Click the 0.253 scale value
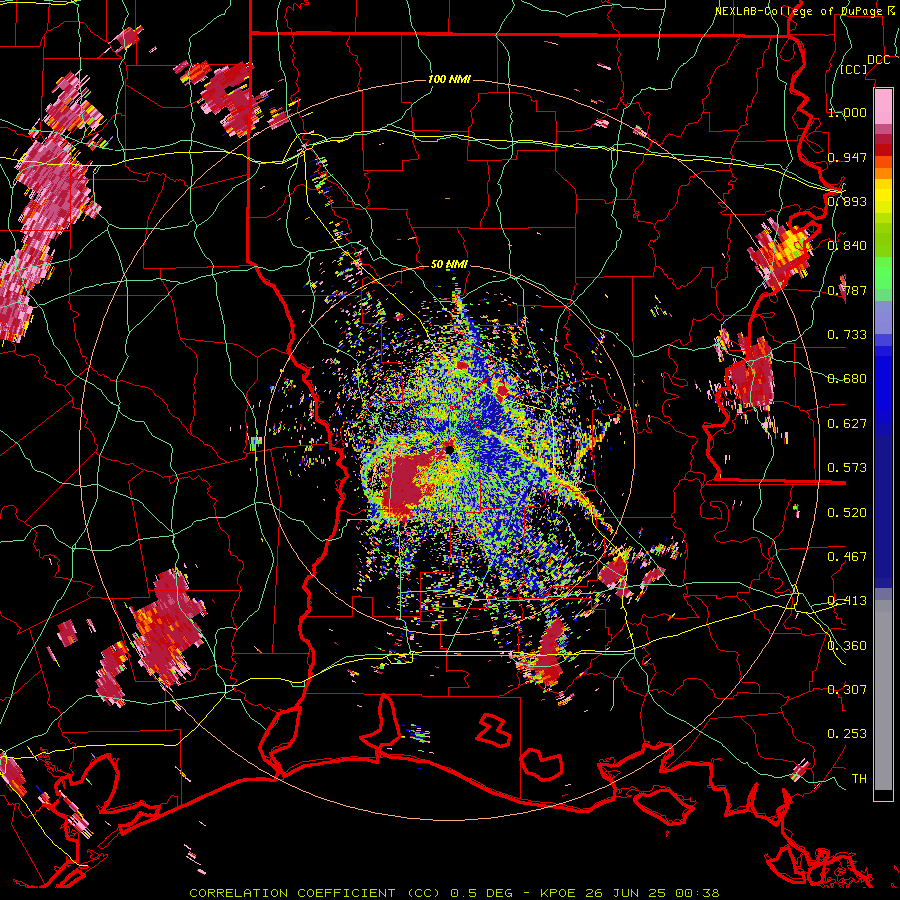 pyautogui.click(x=847, y=734)
